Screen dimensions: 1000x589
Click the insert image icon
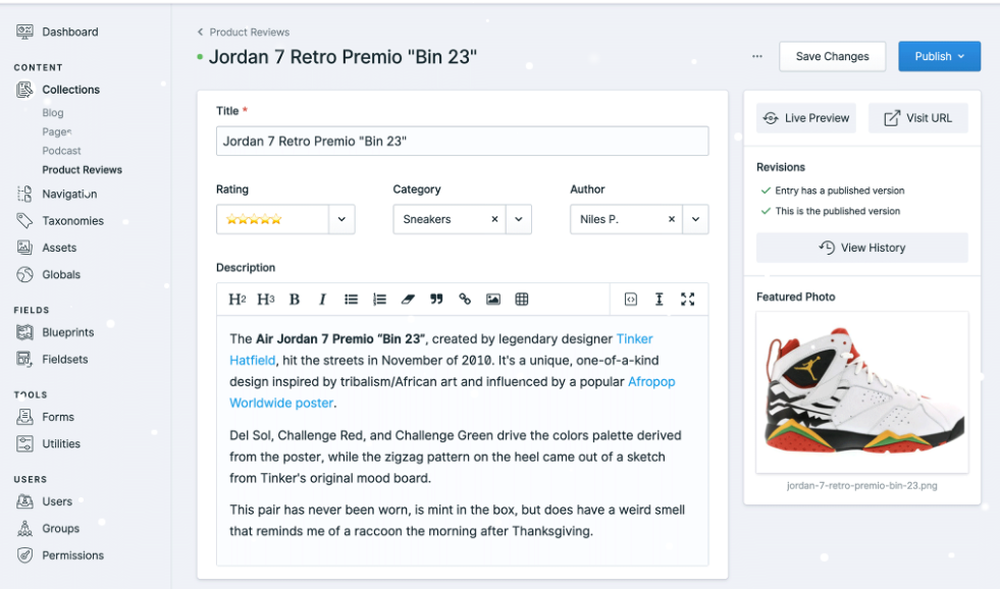493,299
